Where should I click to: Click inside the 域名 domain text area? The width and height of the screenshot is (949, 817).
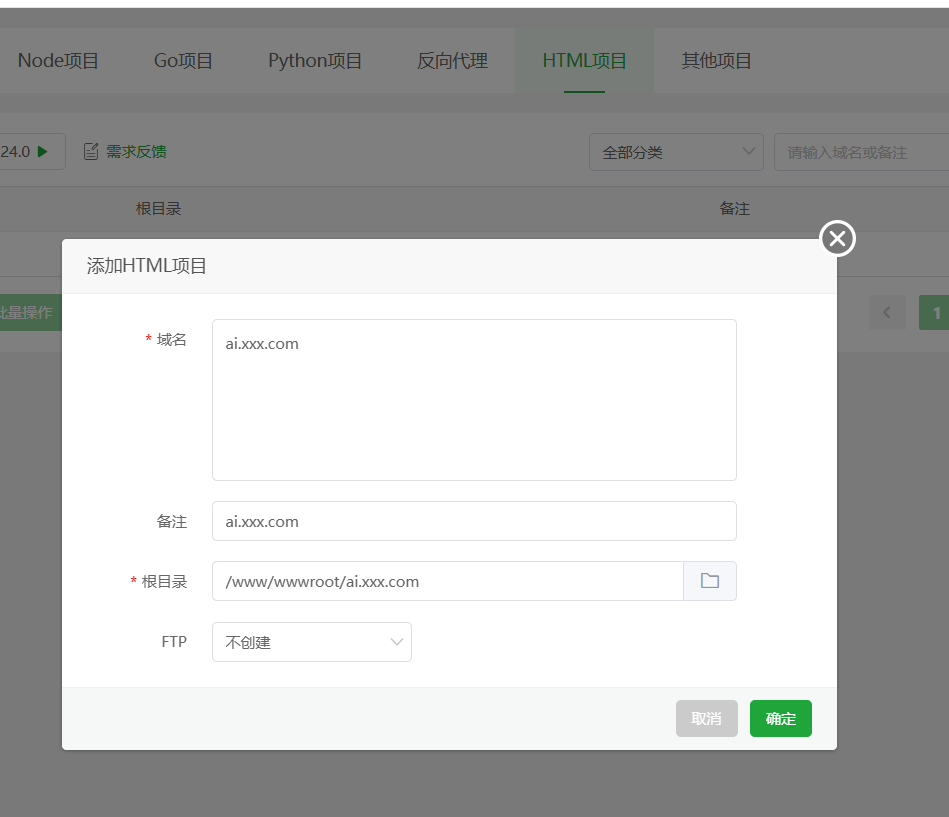pos(474,400)
